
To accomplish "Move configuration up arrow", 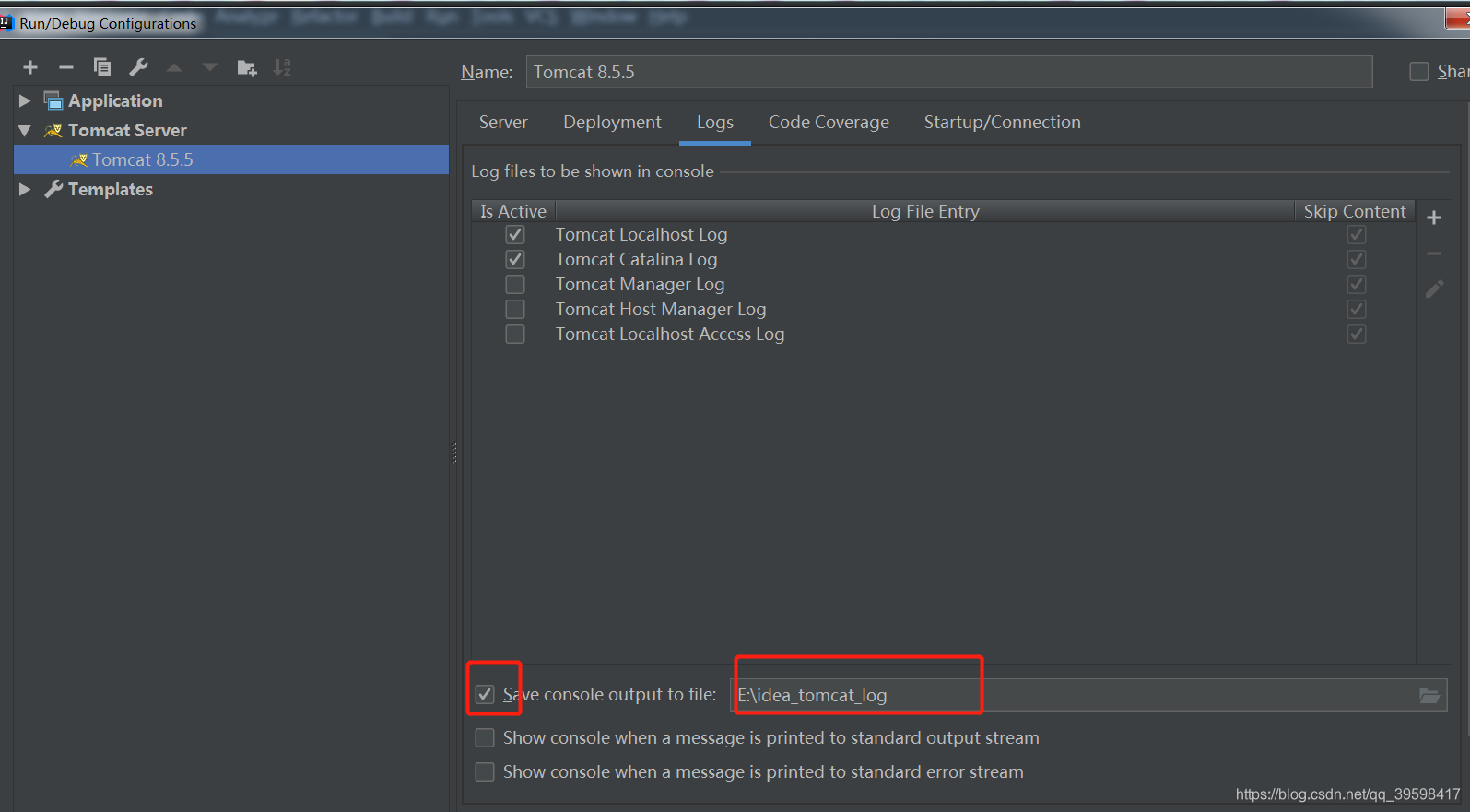I will [174, 67].
